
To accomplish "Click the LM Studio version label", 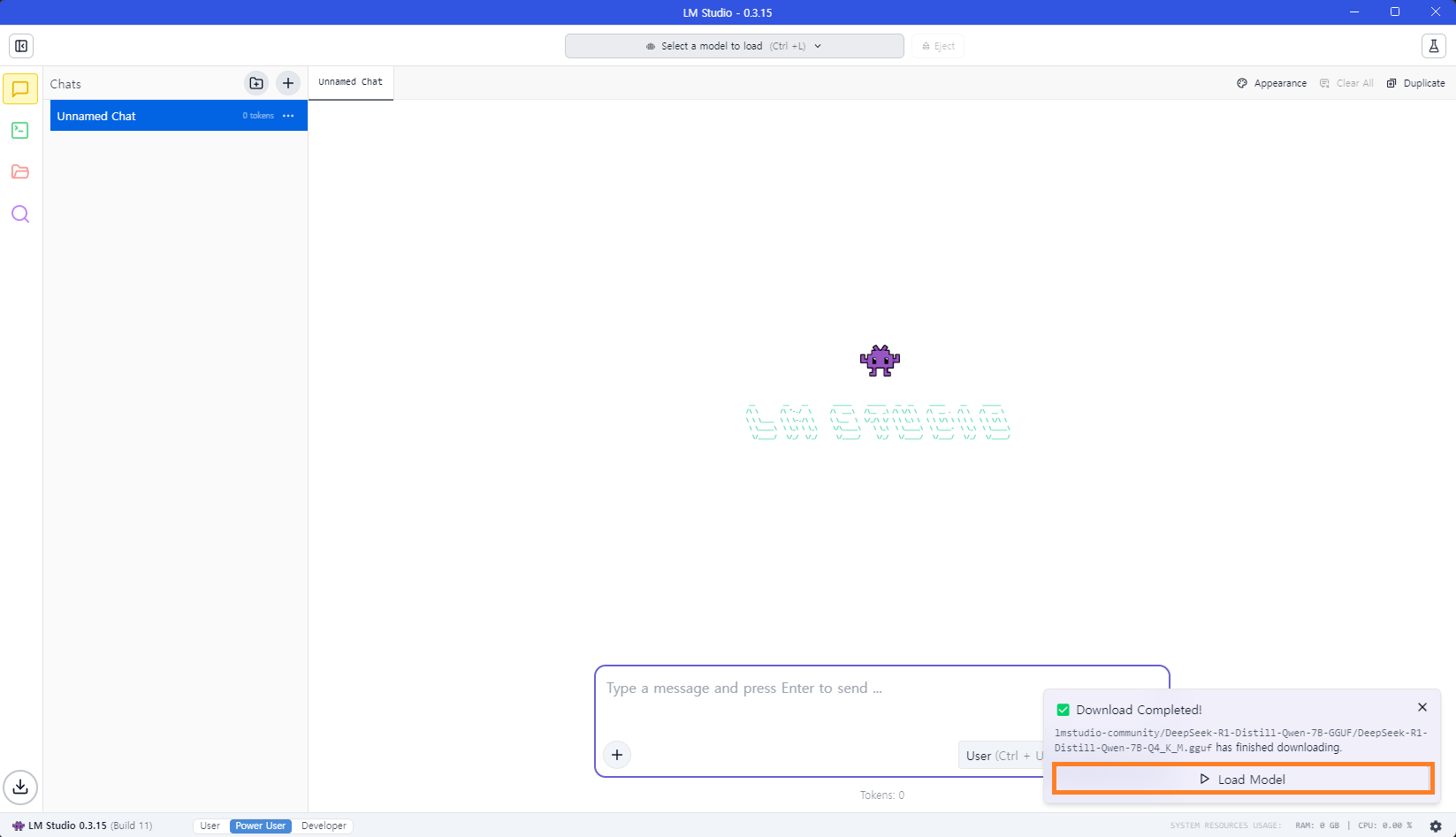I will (x=82, y=826).
